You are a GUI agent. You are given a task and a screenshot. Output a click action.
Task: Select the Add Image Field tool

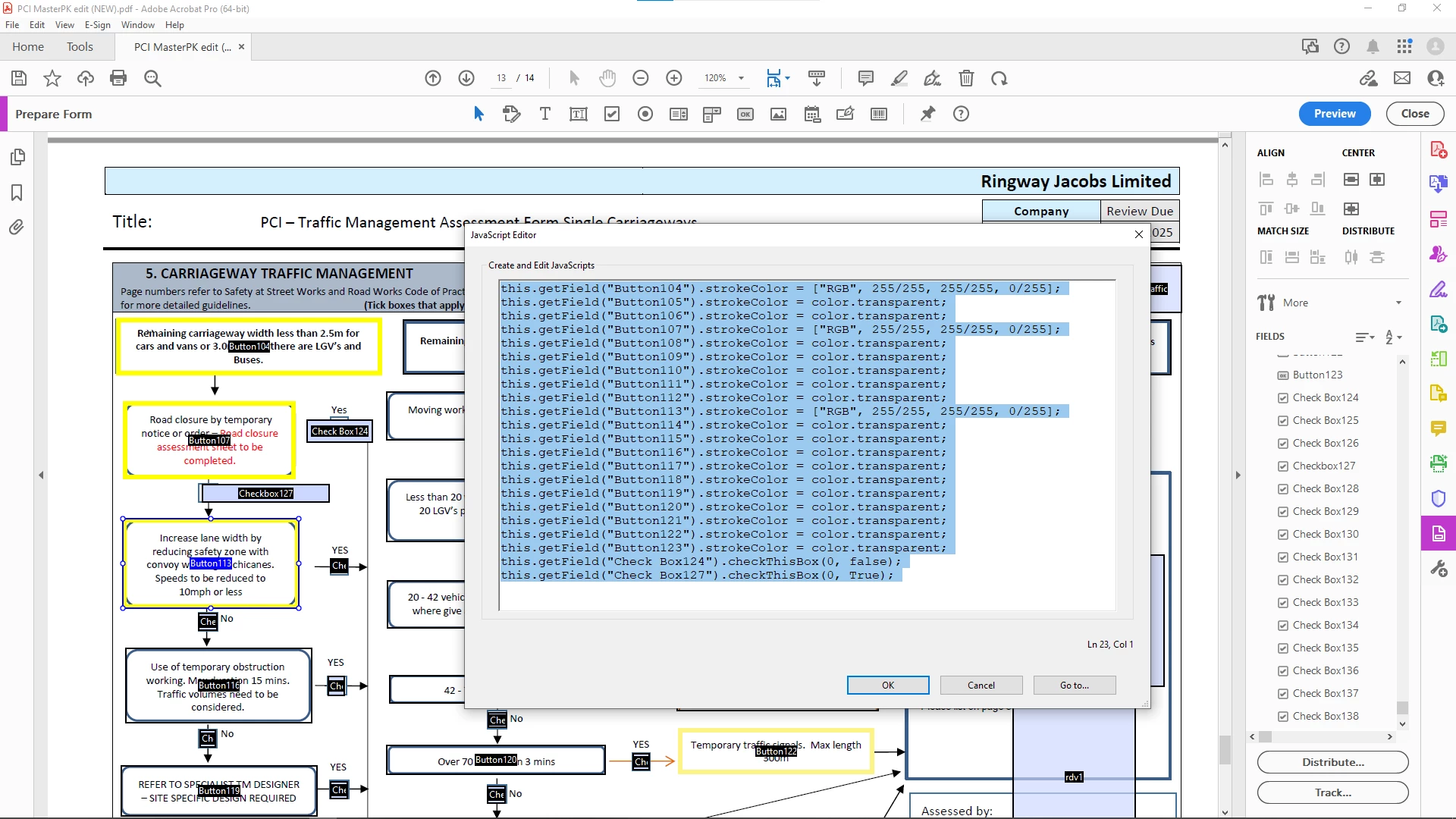(778, 114)
